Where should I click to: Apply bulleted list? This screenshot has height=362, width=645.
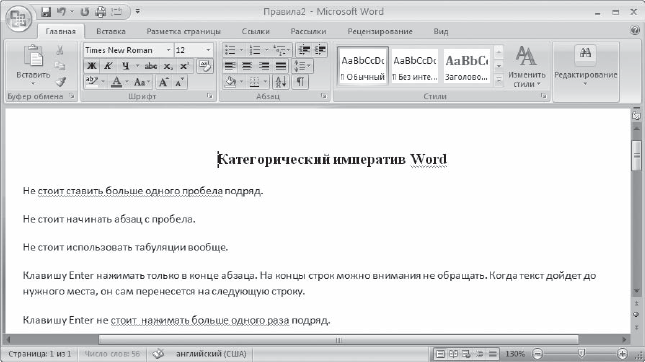tap(230, 50)
